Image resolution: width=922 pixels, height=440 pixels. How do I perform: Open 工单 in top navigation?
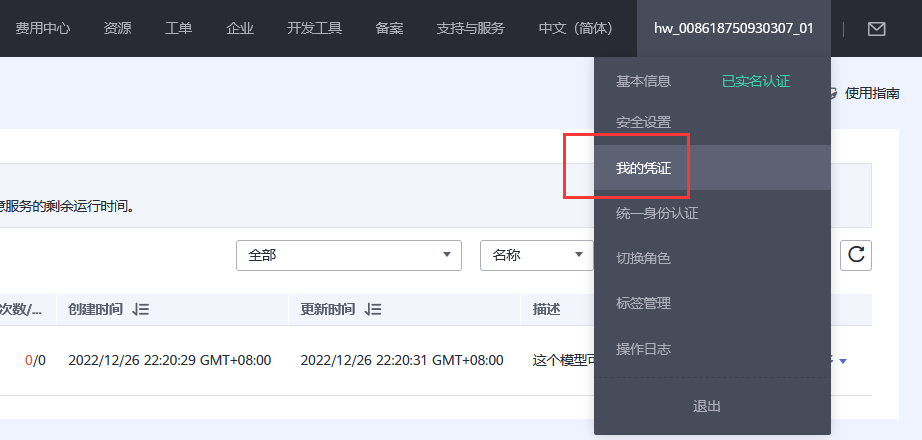pyautogui.click(x=178, y=28)
